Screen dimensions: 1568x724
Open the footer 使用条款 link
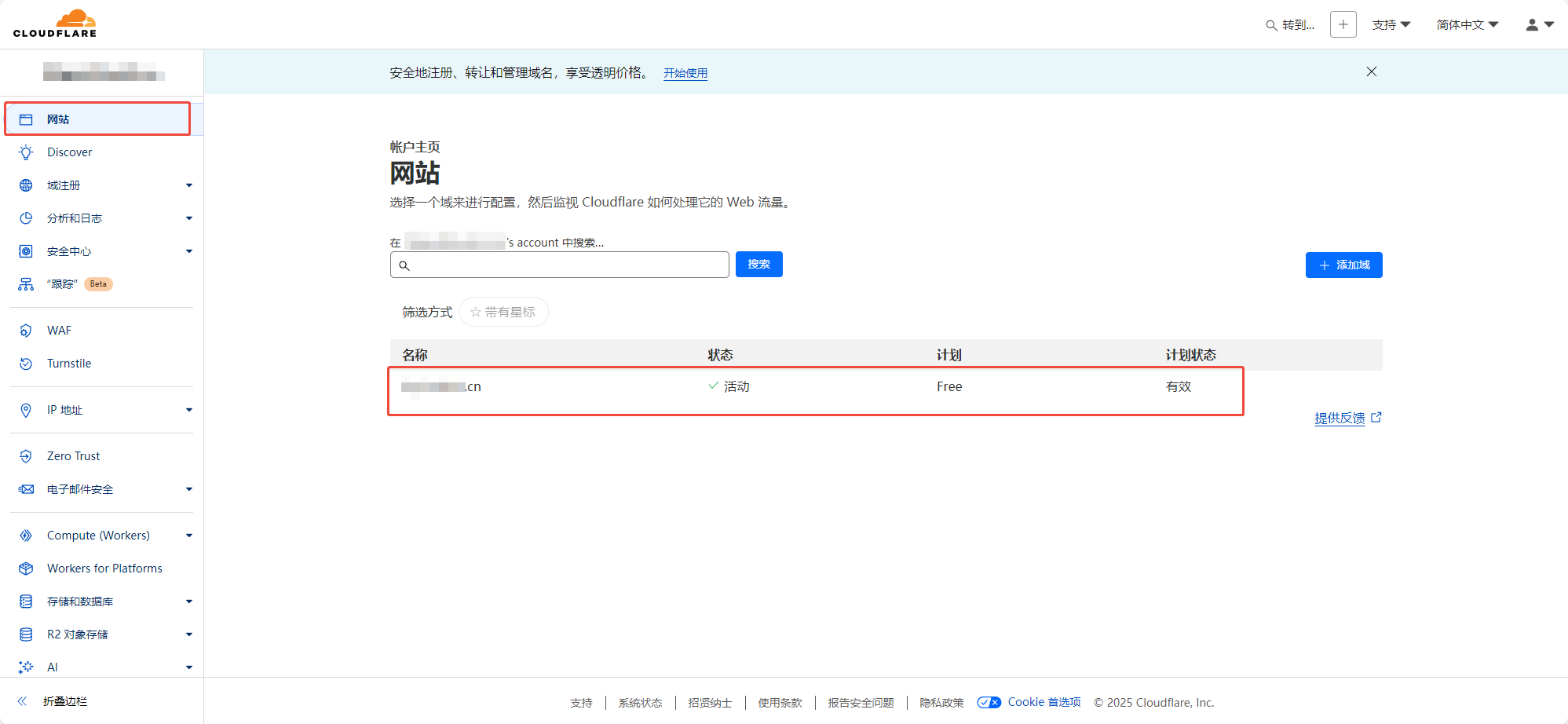(x=780, y=703)
